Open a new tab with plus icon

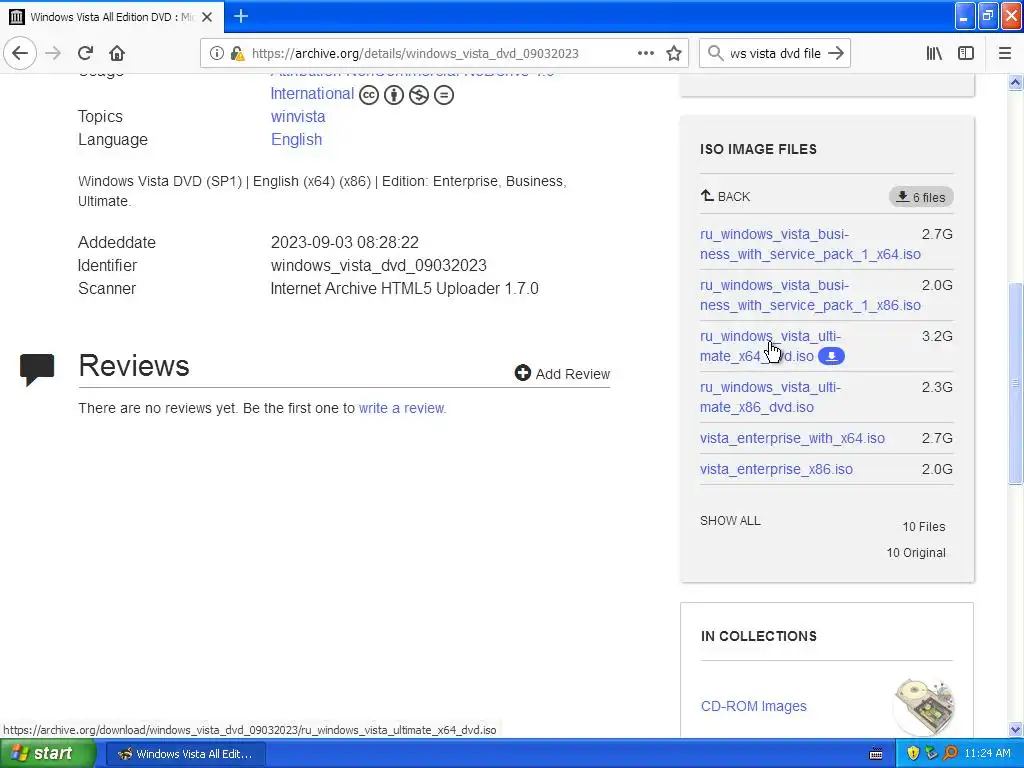(240, 16)
